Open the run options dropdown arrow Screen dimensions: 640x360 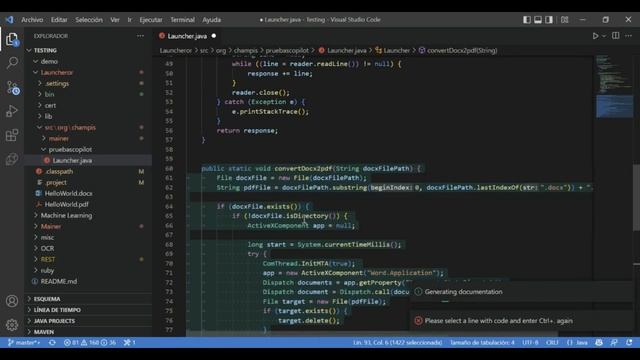click(604, 36)
